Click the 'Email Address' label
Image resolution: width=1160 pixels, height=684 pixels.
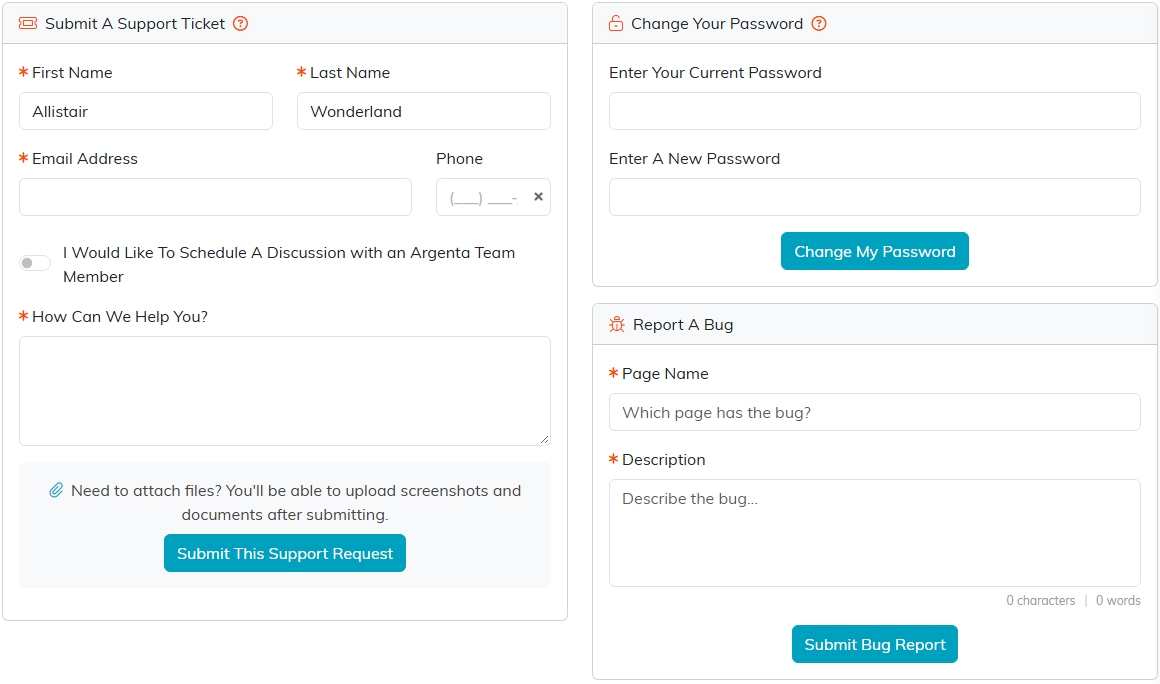[x=84, y=158]
